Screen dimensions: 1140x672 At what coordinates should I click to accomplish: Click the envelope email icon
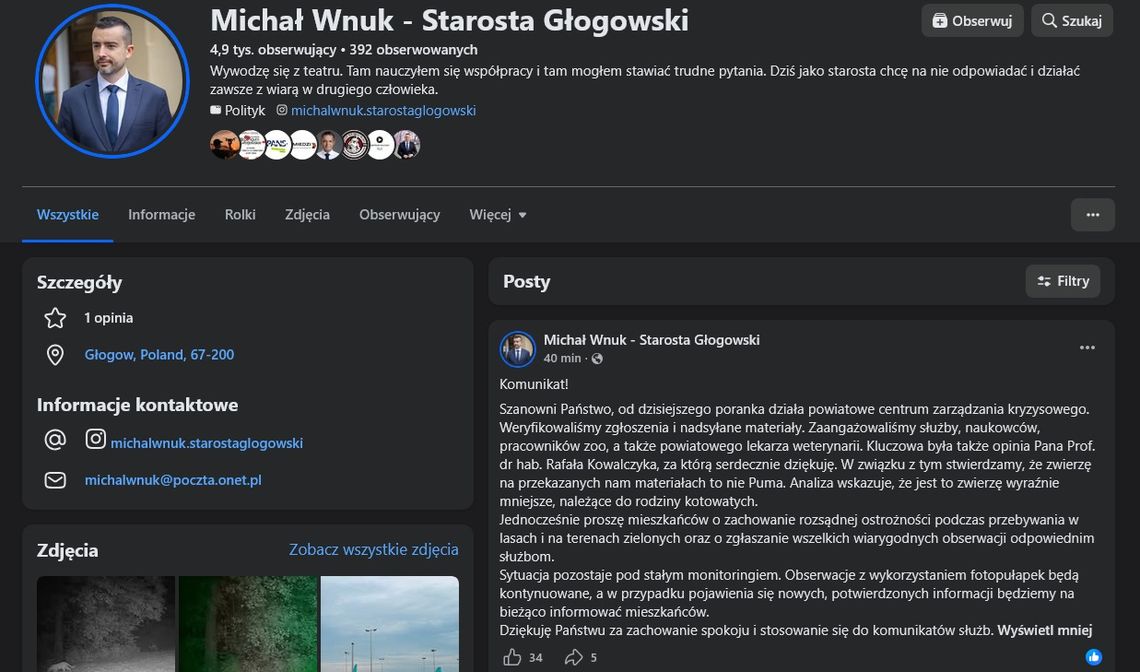[x=55, y=480]
